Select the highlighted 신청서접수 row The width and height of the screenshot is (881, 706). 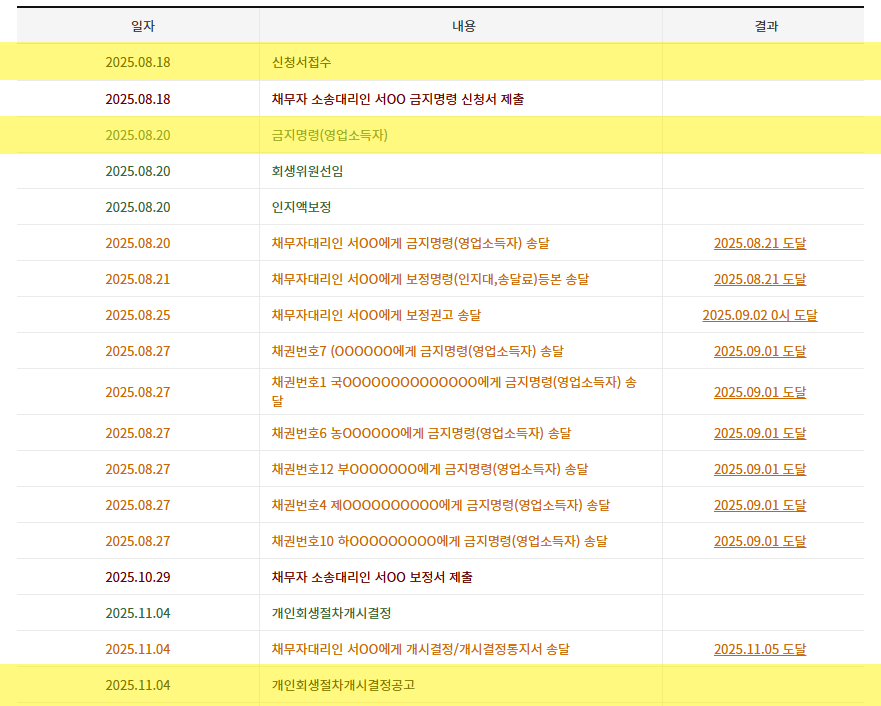point(301,62)
